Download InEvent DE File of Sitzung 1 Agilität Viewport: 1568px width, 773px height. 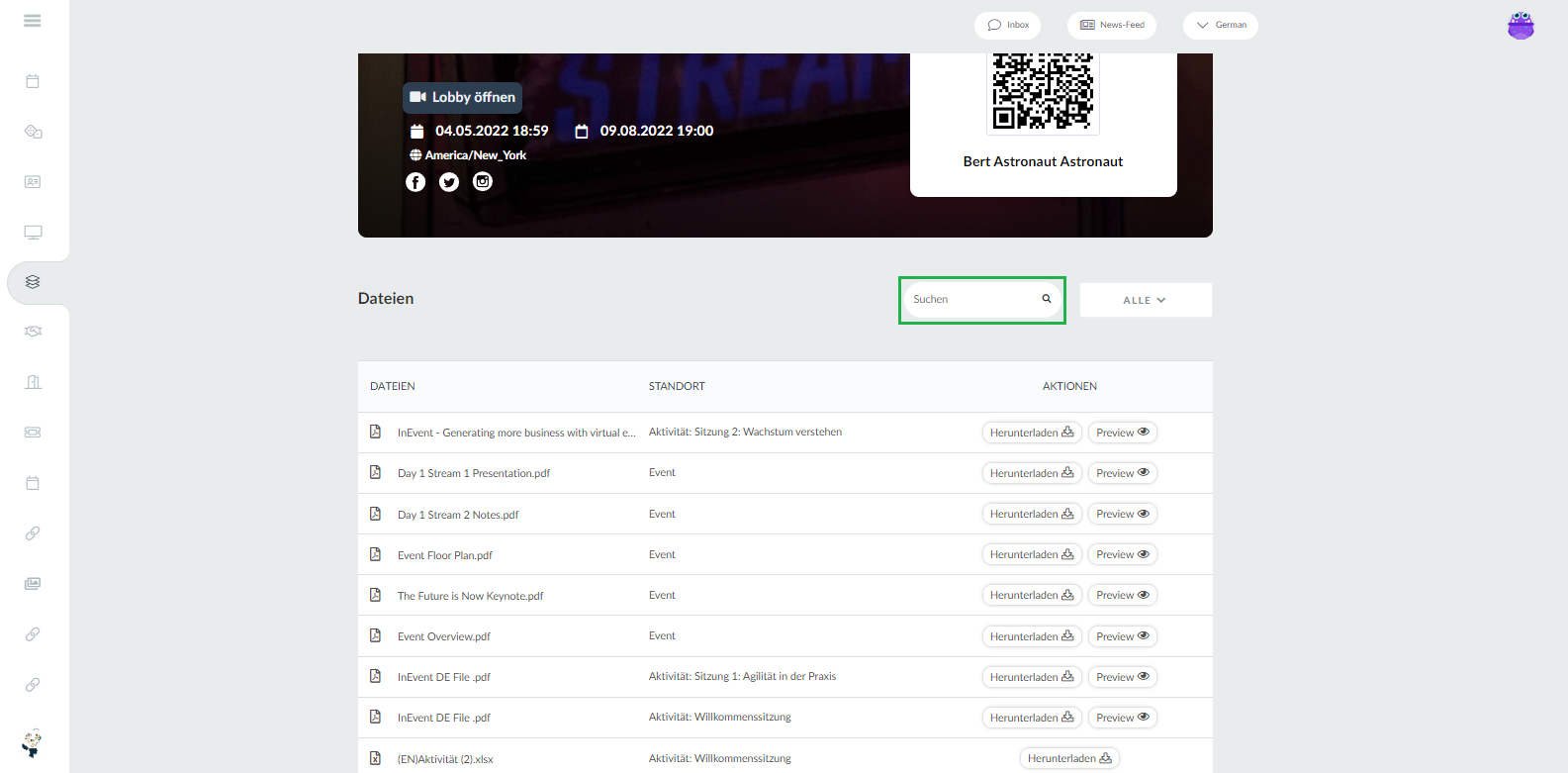point(1032,677)
